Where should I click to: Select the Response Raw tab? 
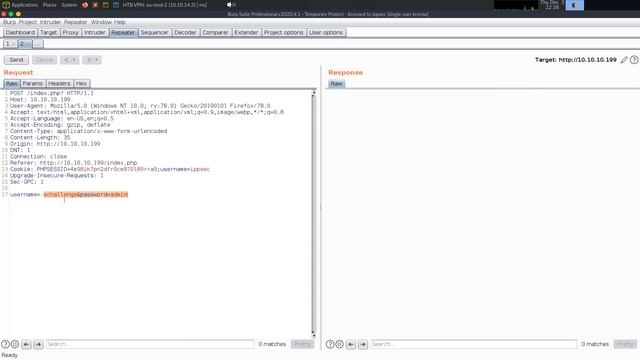coord(336,83)
